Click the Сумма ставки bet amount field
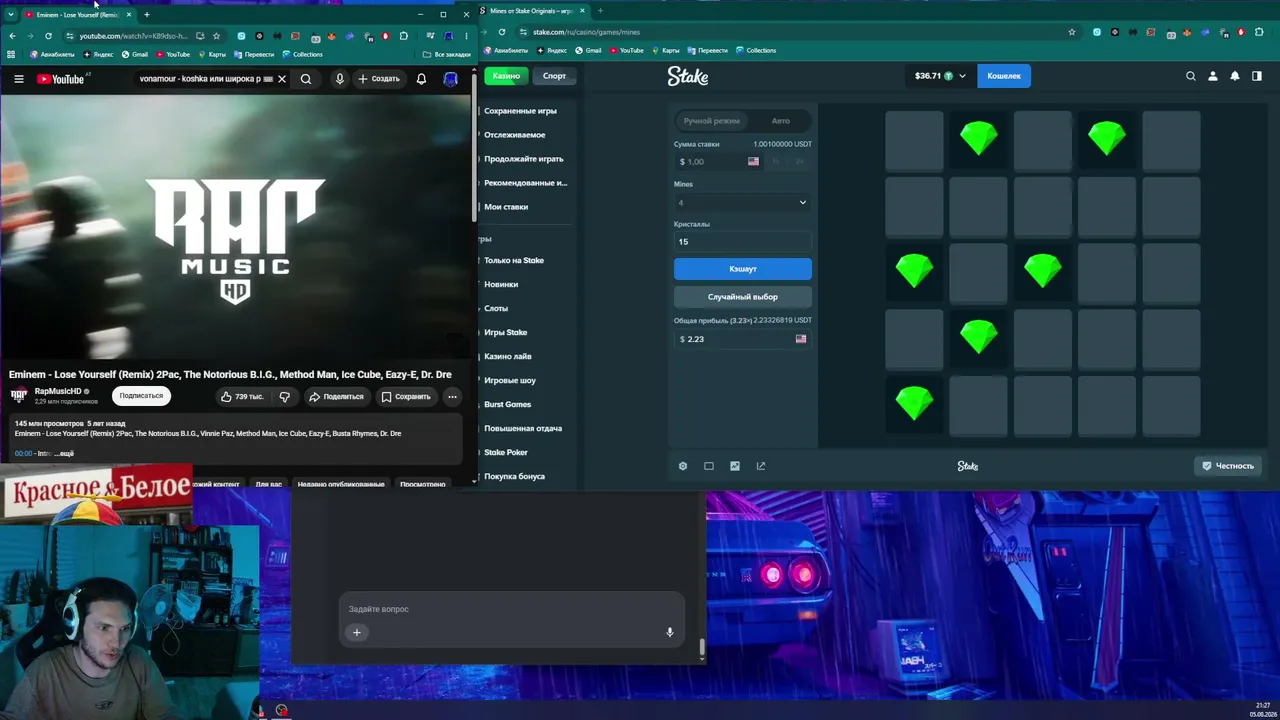 pos(710,161)
